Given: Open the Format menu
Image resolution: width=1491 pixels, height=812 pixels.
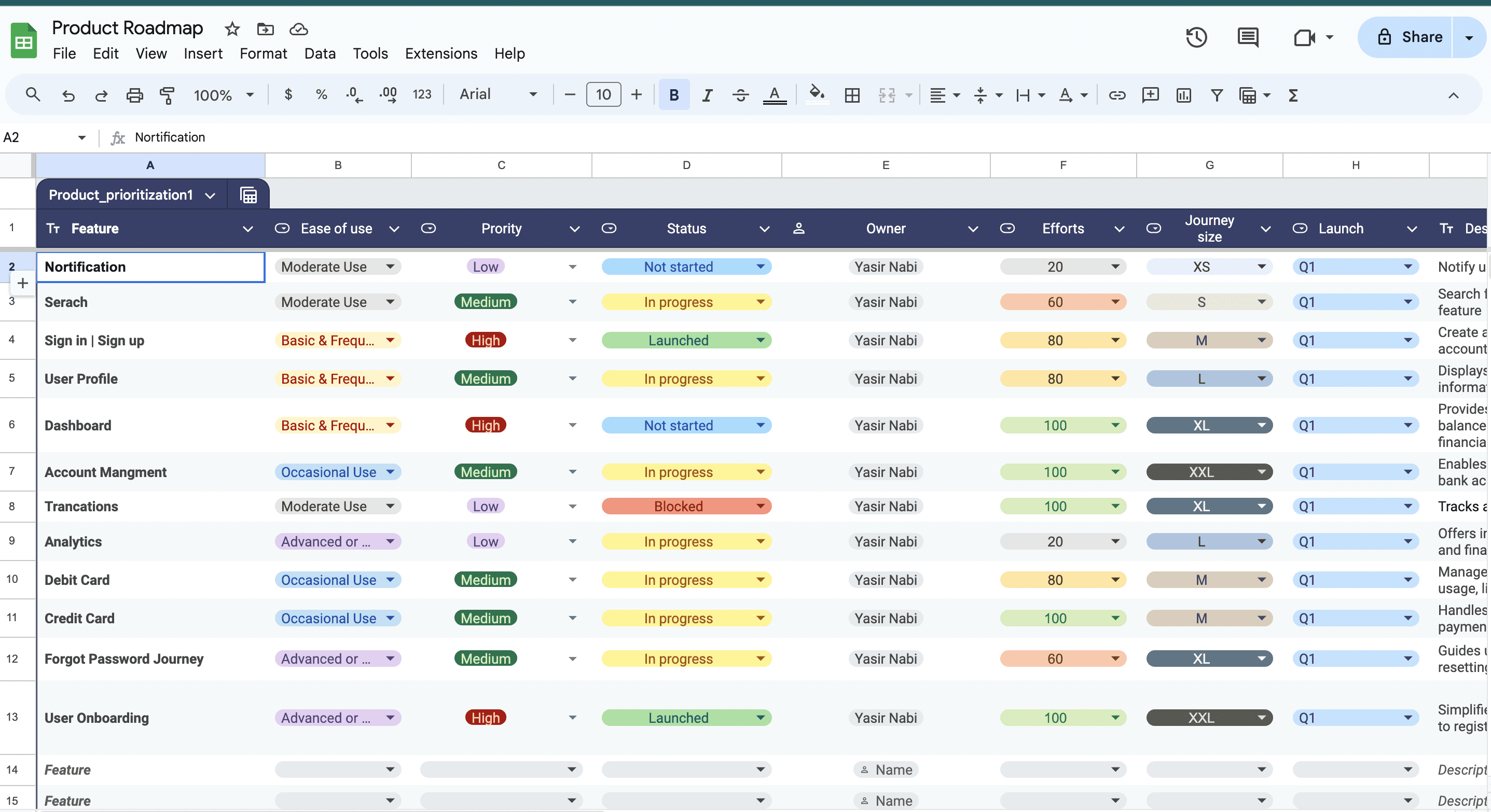Looking at the screenshot, I should tap(263, 53).
